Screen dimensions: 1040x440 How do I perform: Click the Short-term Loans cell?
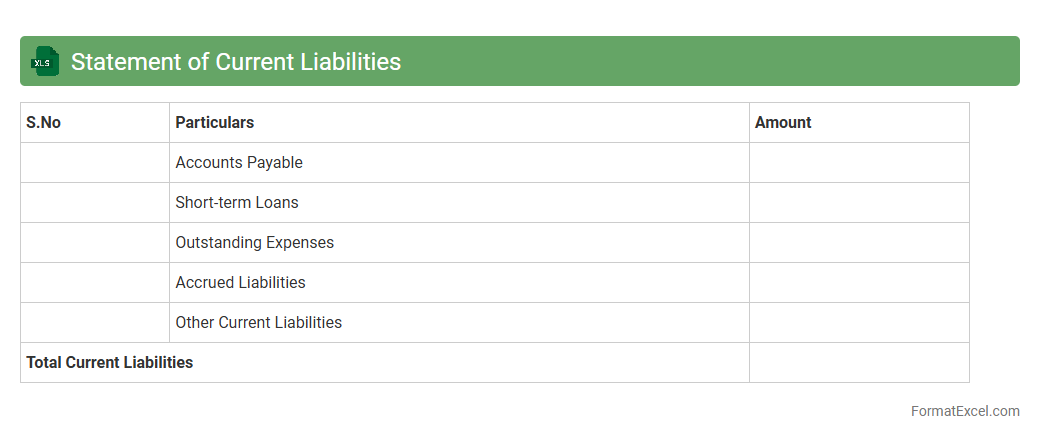tap(237, 203)
